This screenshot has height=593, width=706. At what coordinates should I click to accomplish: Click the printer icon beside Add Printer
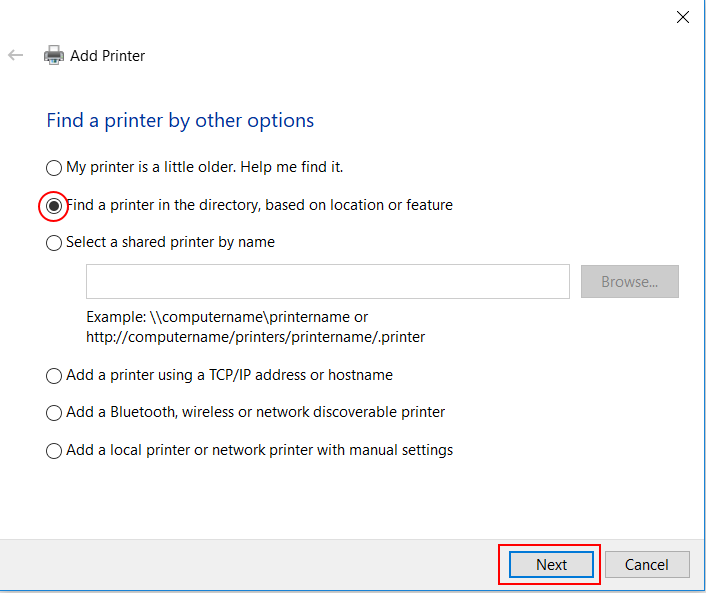click(54, 56)
